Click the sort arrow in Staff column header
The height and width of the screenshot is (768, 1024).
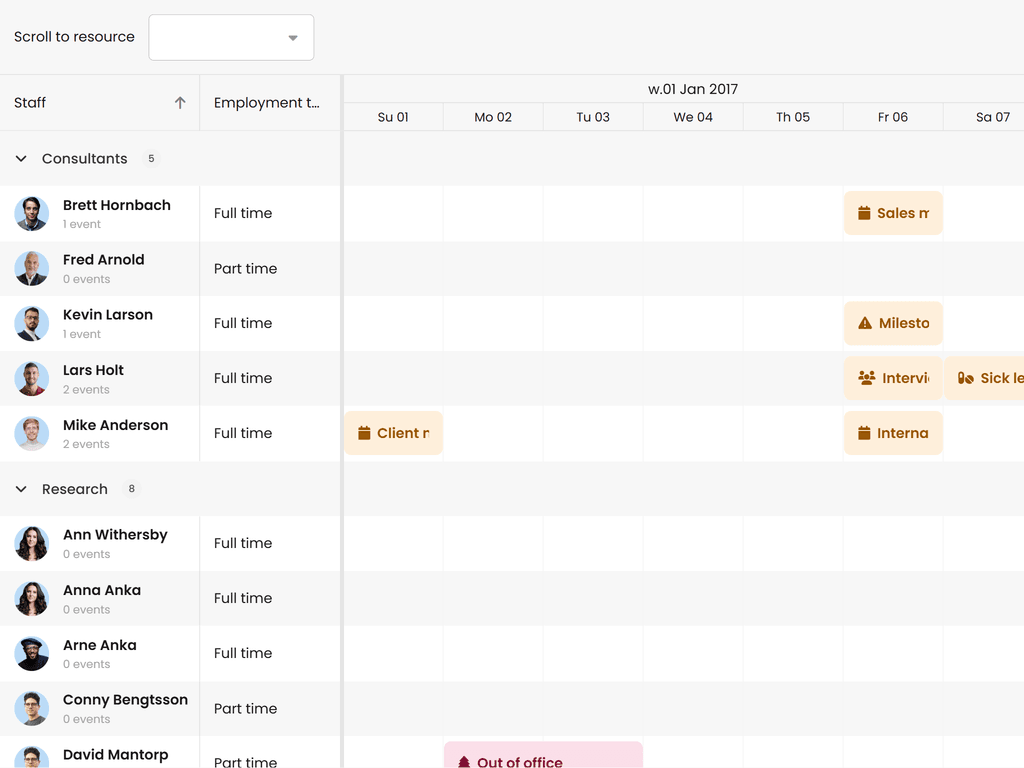[180, 102]
